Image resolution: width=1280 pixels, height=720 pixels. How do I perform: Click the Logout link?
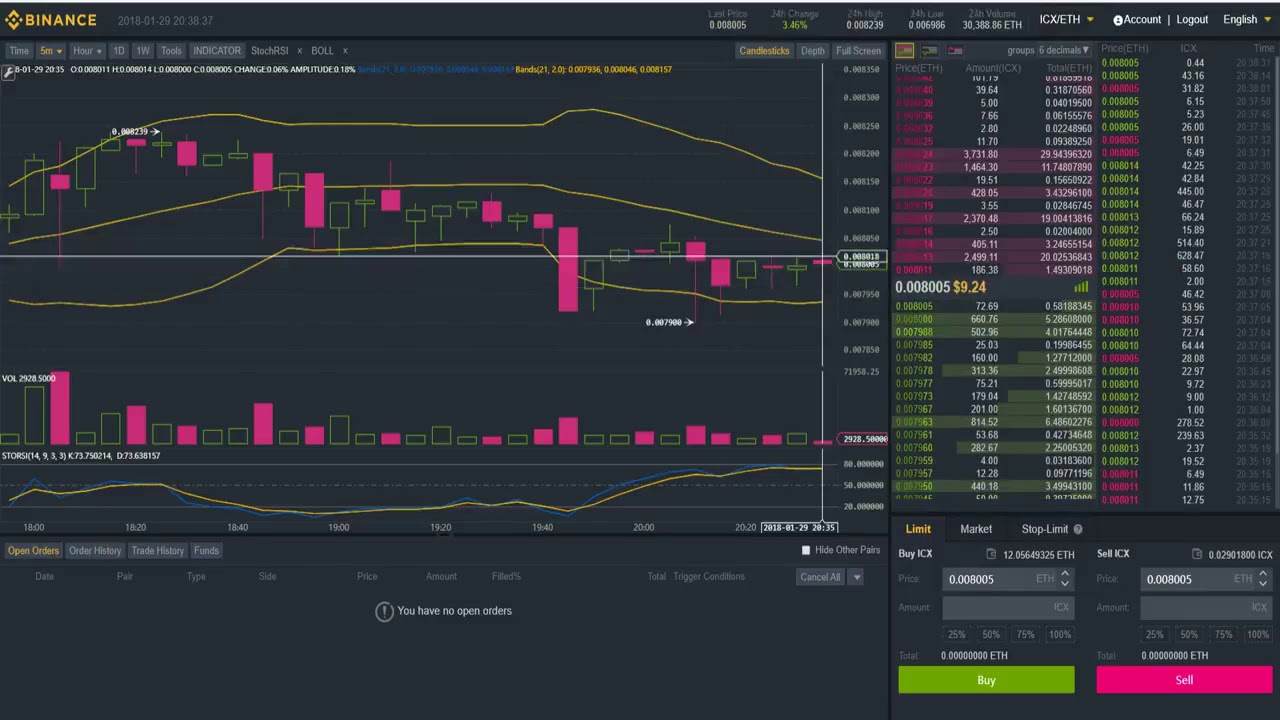pyautogui.click(x=1192, y=20)
